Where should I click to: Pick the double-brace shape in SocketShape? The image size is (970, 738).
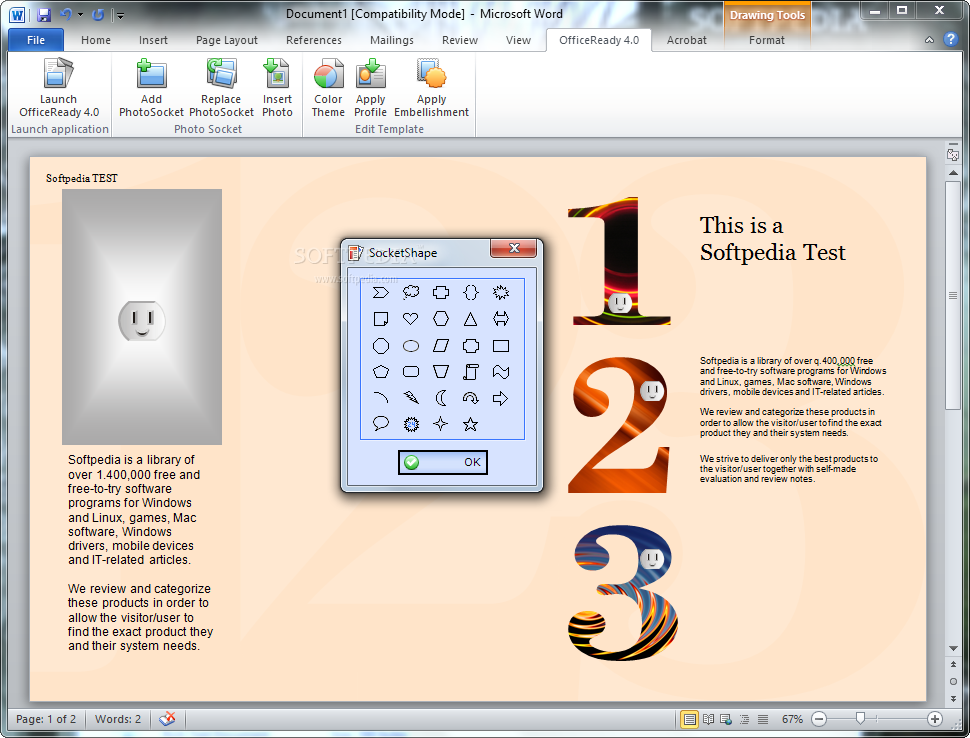coord(471,292)
